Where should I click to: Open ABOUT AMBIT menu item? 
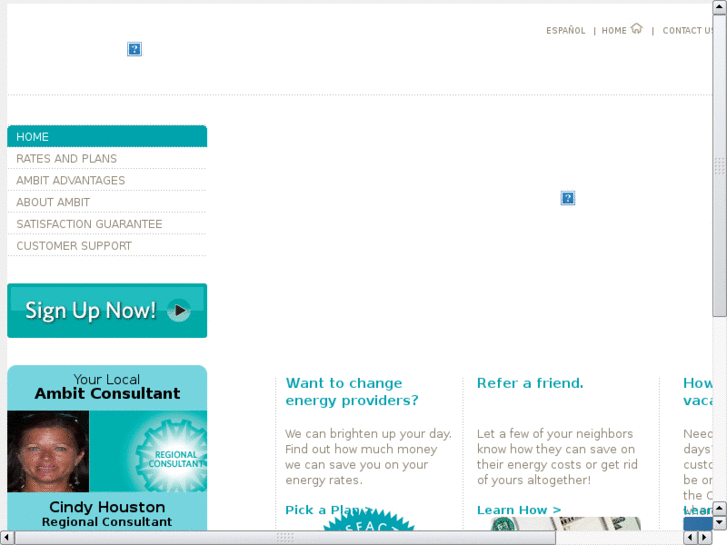(107, 202)
